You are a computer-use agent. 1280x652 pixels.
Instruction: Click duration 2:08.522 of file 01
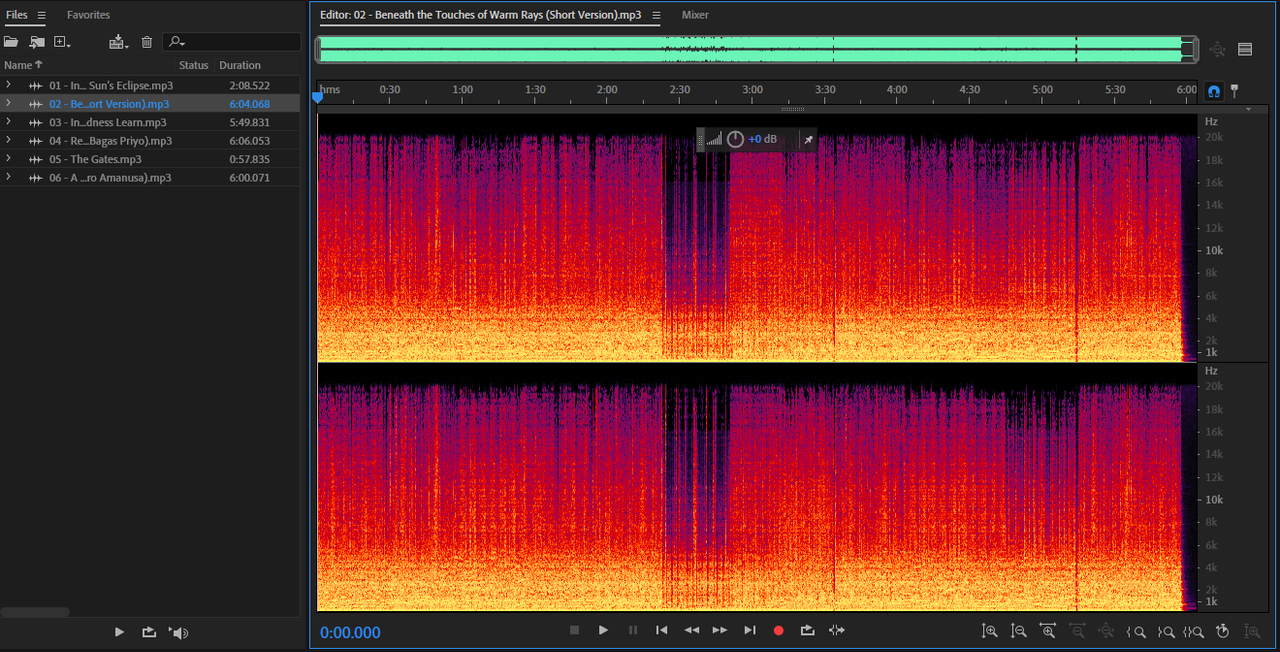point(249,86)
